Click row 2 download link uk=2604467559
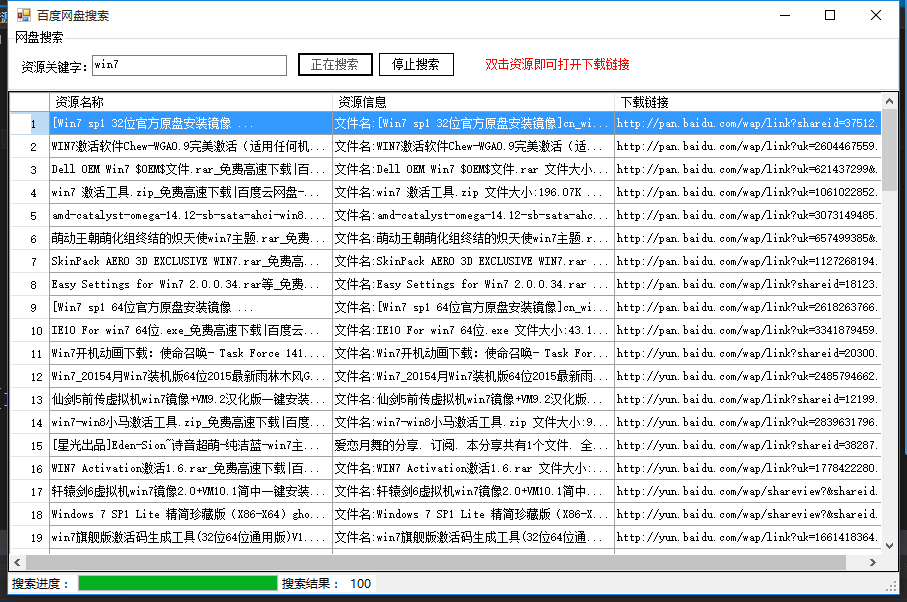Screen dimensions: 907x602 tap(748, 146)
